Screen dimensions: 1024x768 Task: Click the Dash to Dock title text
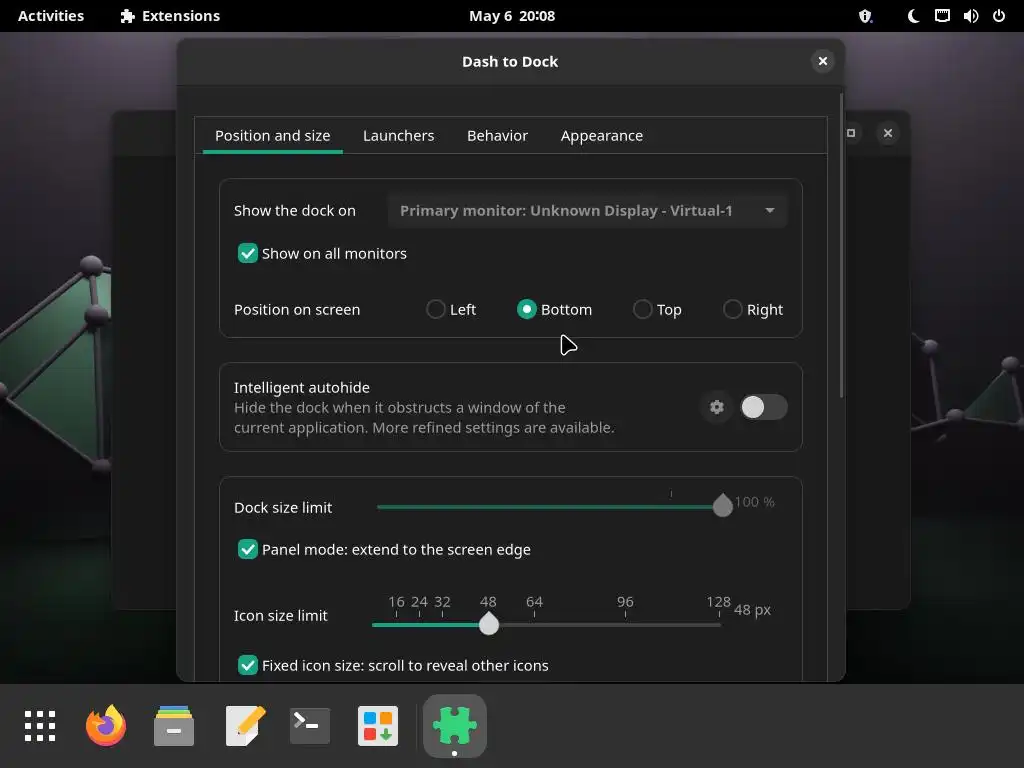tap(510, 61)
